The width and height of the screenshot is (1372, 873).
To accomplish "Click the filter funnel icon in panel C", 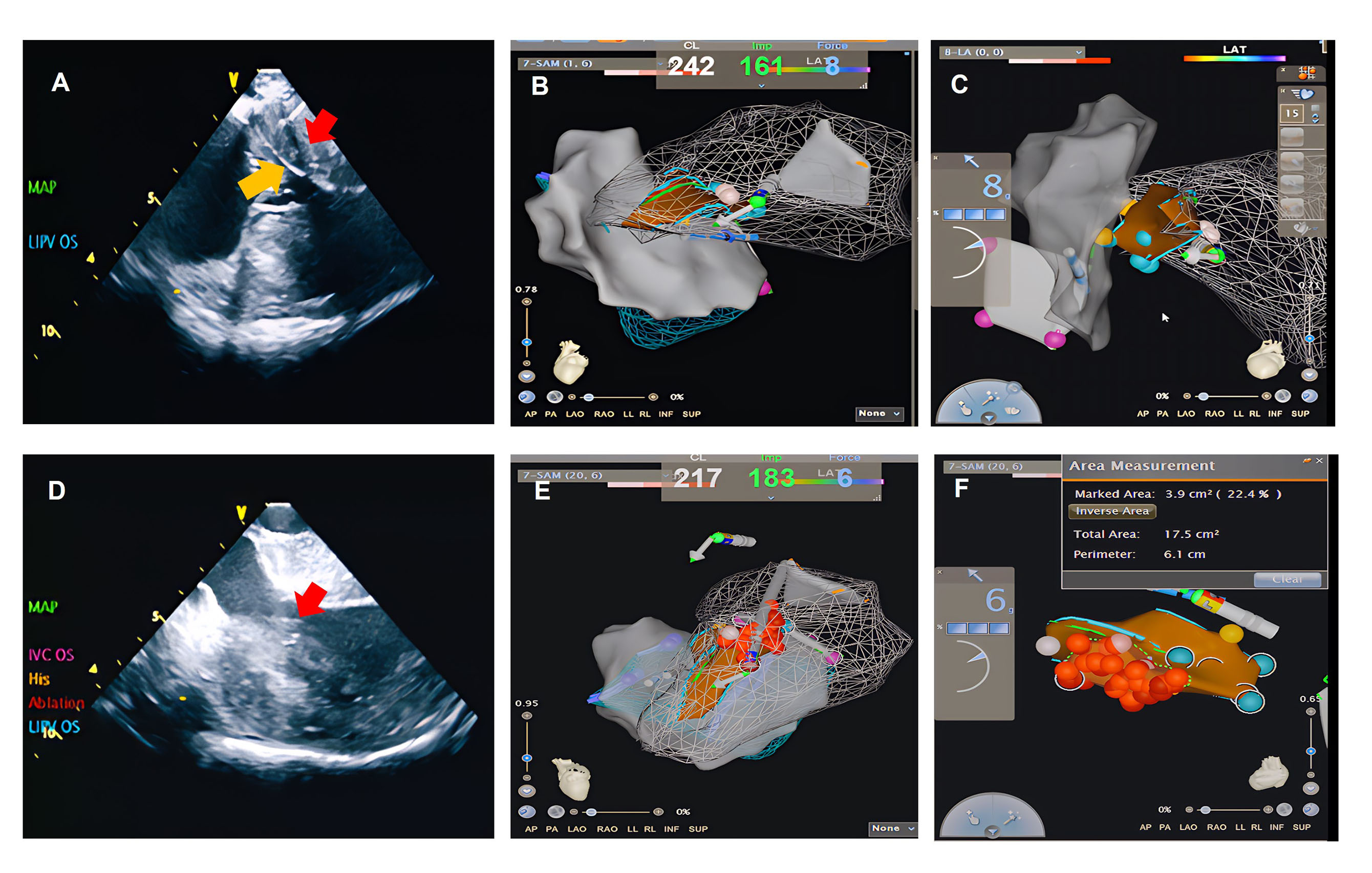I will point(989,418).
